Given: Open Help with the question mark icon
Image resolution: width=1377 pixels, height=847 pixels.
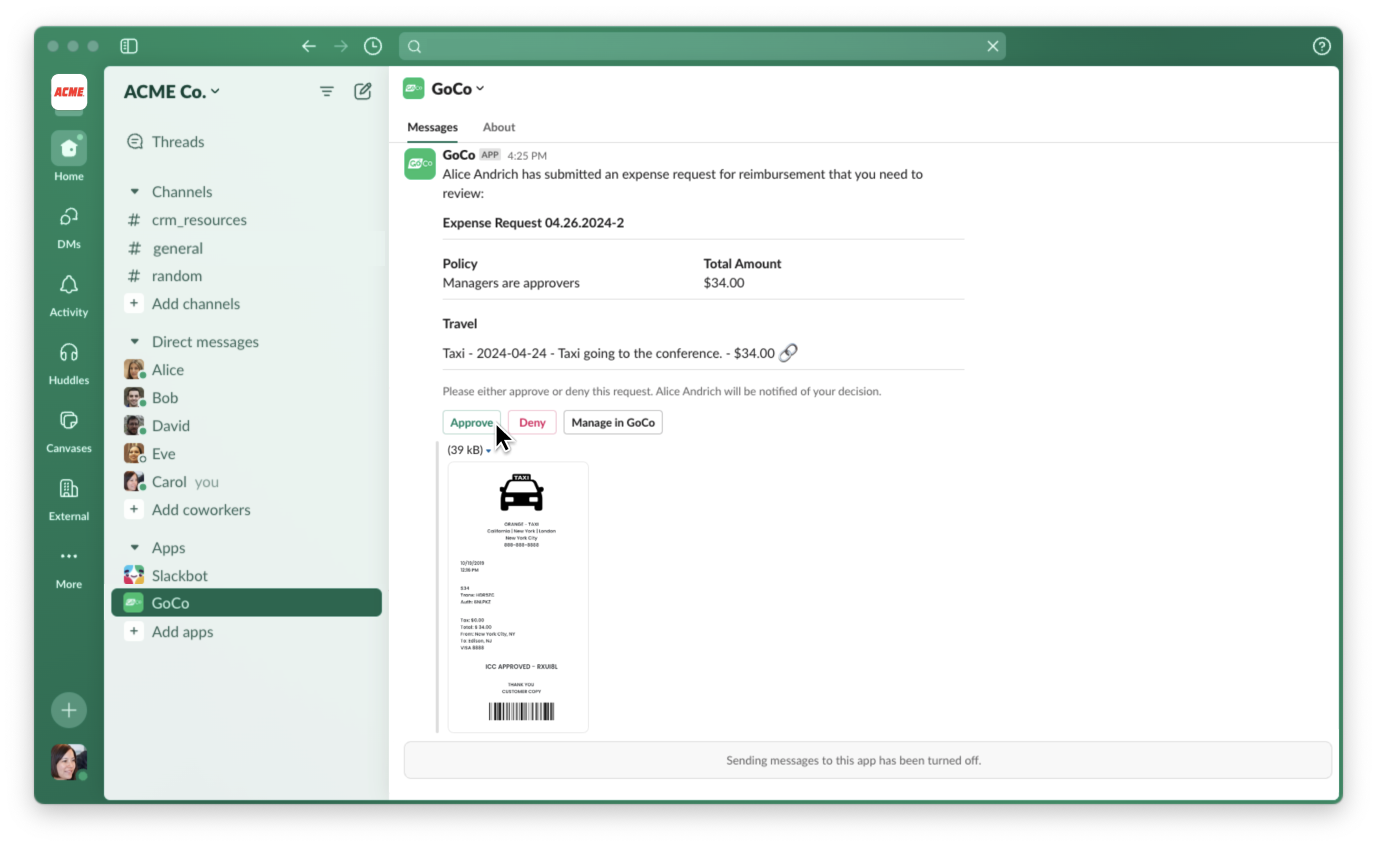Looking at the screenshot, I should tap(1321, 46).
